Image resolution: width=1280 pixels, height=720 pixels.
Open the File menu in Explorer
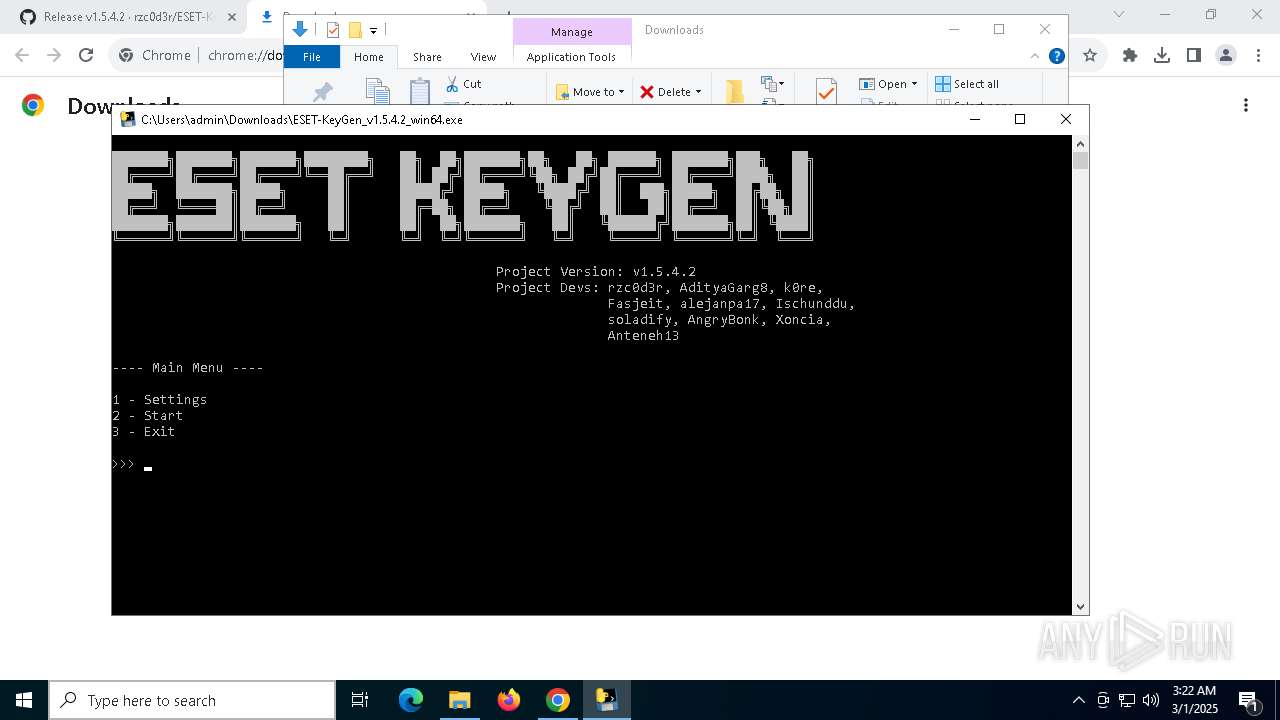(x=312, y=57)
